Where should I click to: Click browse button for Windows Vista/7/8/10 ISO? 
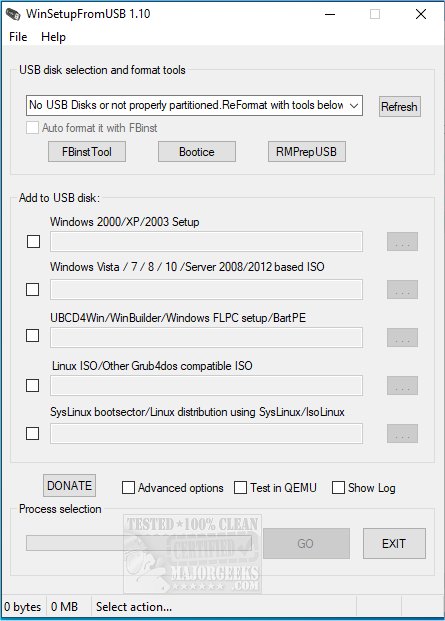coord(402,290)
